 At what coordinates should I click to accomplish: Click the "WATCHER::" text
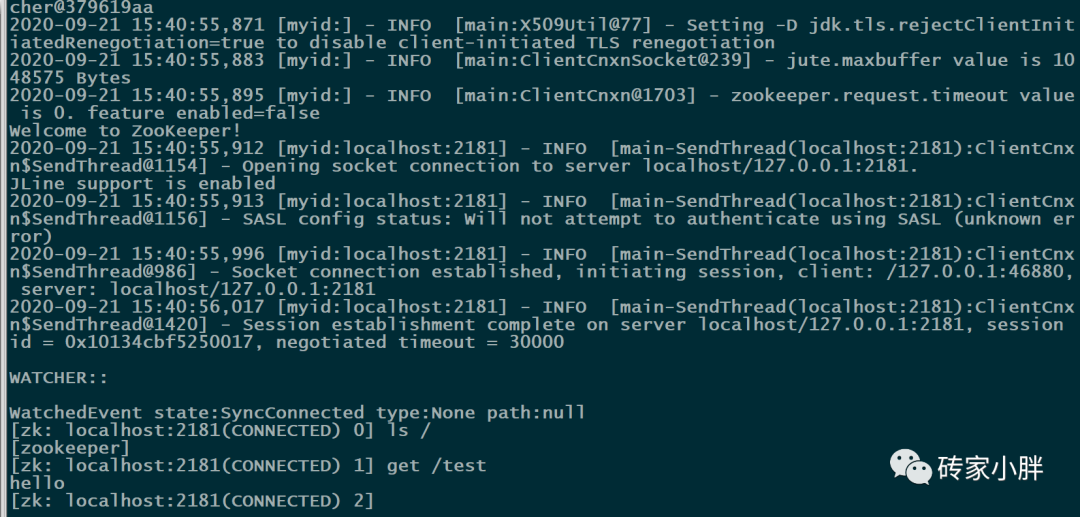pyautogui.click(x=58, y=377)
